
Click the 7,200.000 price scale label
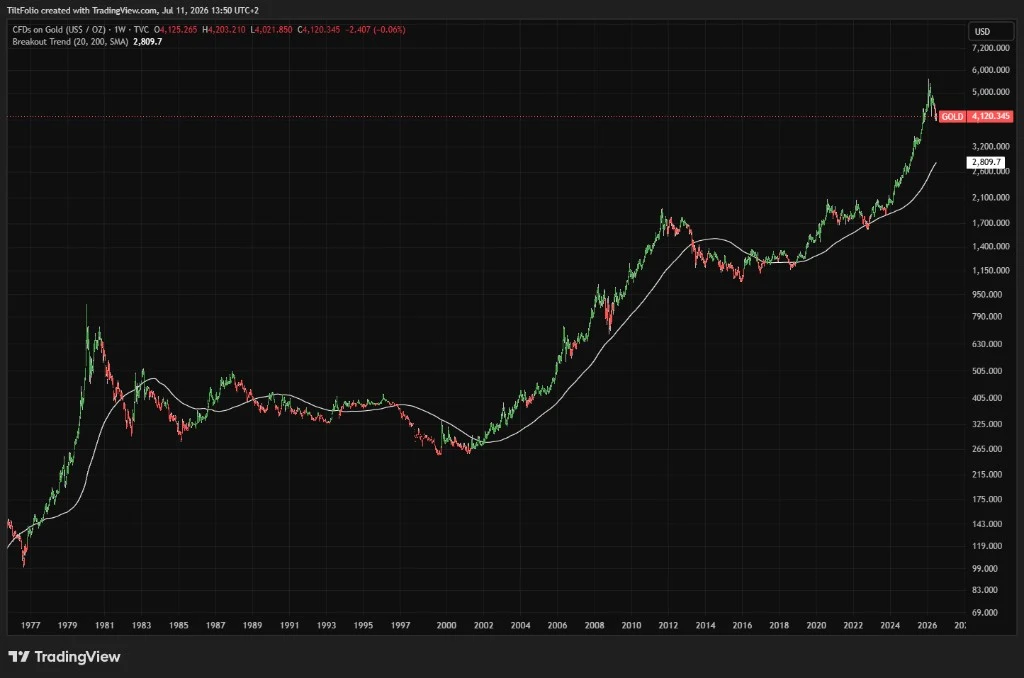pyautogui.click(x=991, y=48)
